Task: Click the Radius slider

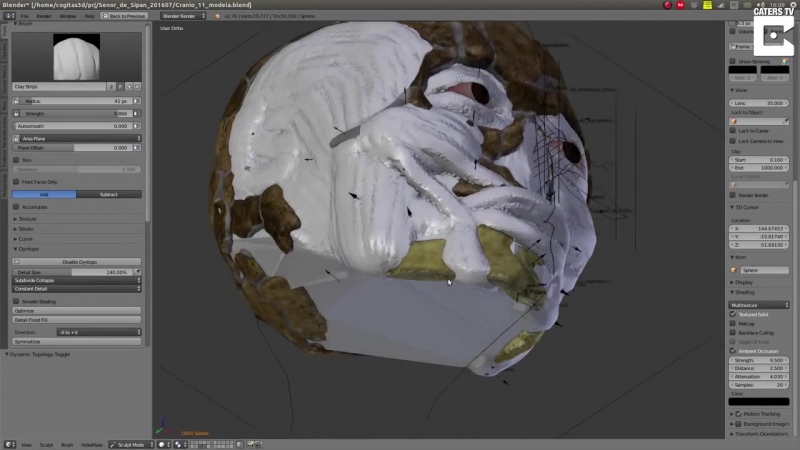Action: [x=77, y=101]
